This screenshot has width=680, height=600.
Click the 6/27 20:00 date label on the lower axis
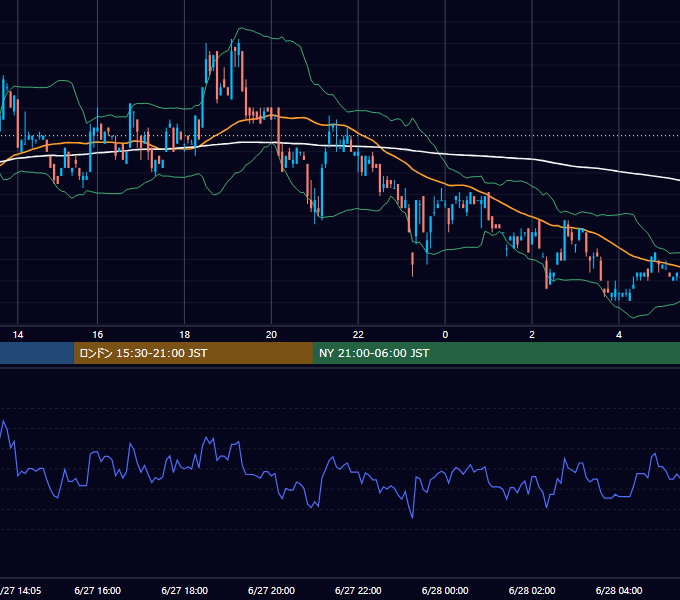[x=271, y=590]
